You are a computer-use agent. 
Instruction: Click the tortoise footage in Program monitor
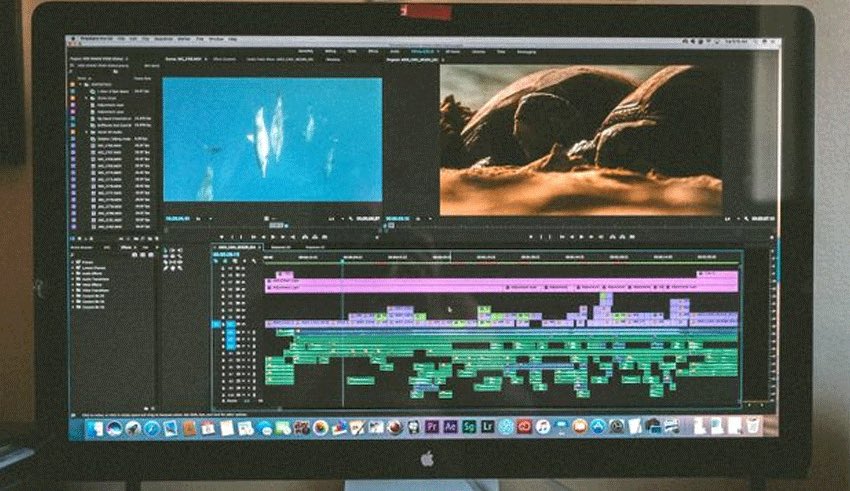(x=581, y=140)
